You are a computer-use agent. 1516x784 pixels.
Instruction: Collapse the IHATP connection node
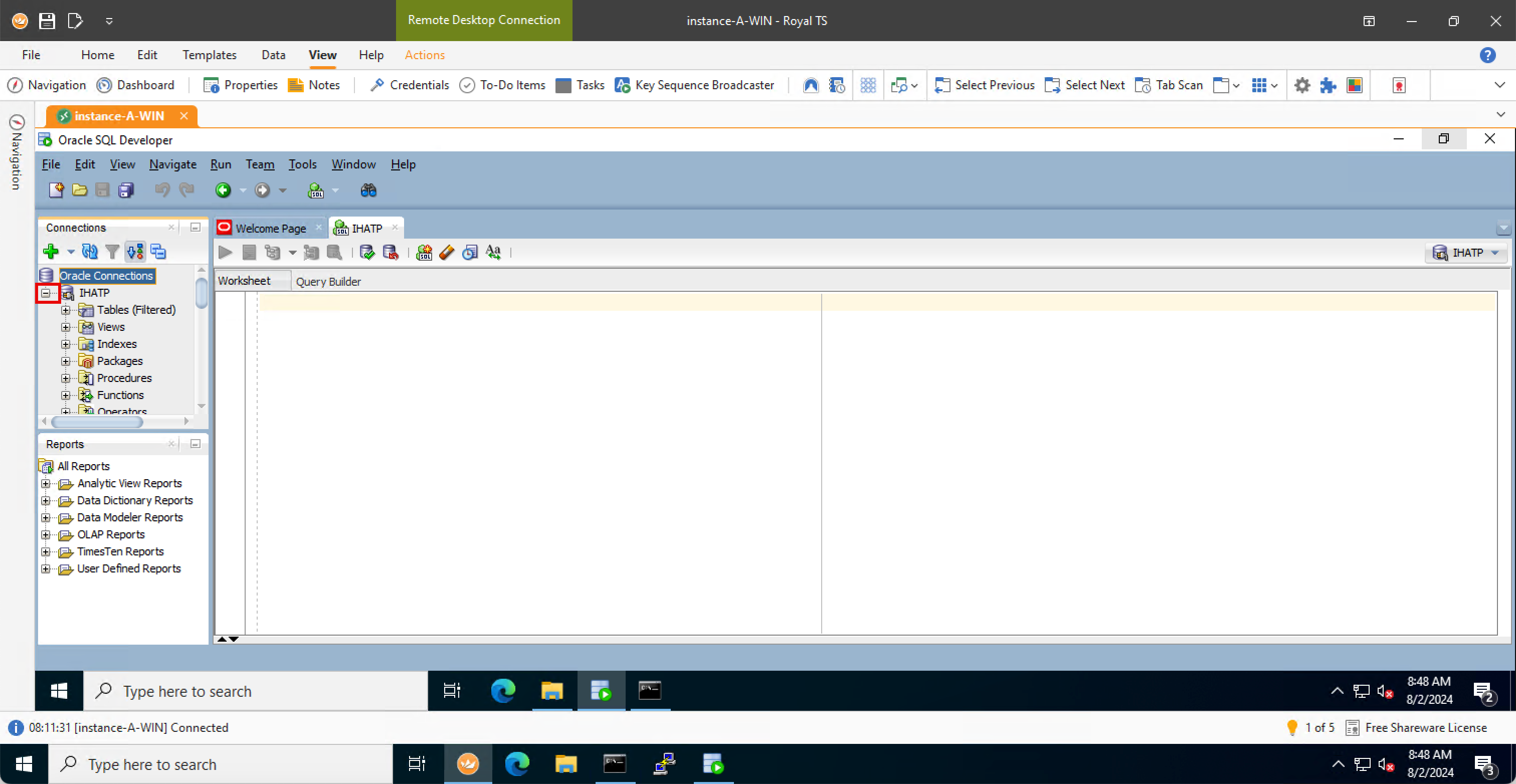46,293
